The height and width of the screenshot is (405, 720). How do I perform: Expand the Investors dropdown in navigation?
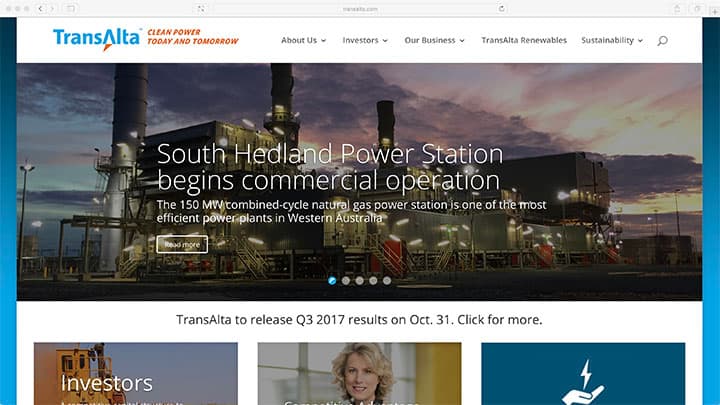pos(365,41)
